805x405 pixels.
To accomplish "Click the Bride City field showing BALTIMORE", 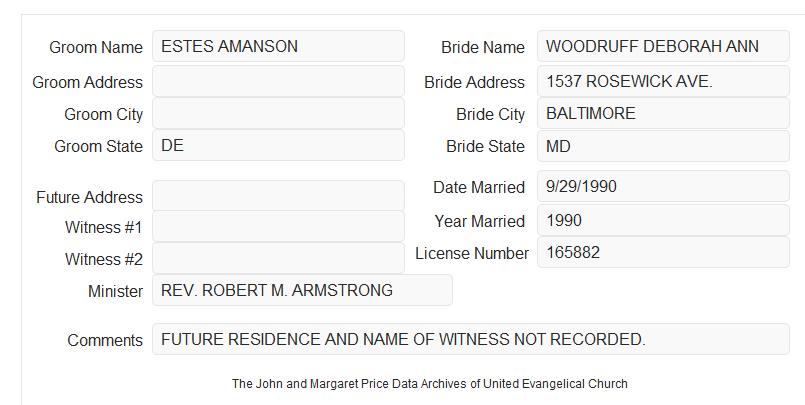I will point(663,113).
